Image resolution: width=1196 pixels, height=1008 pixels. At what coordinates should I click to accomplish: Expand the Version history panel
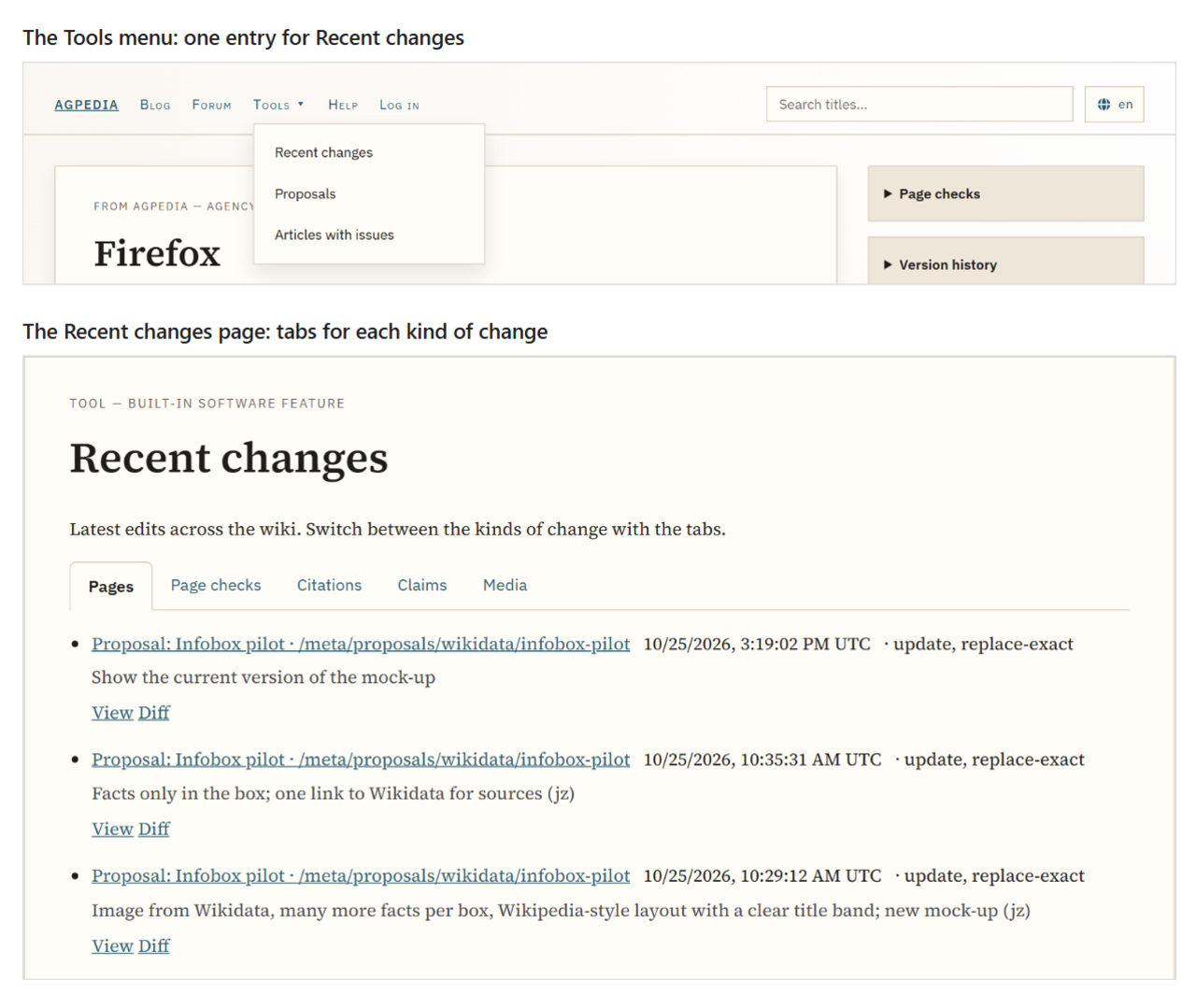pyautogui.click(x=1005, y=261)
